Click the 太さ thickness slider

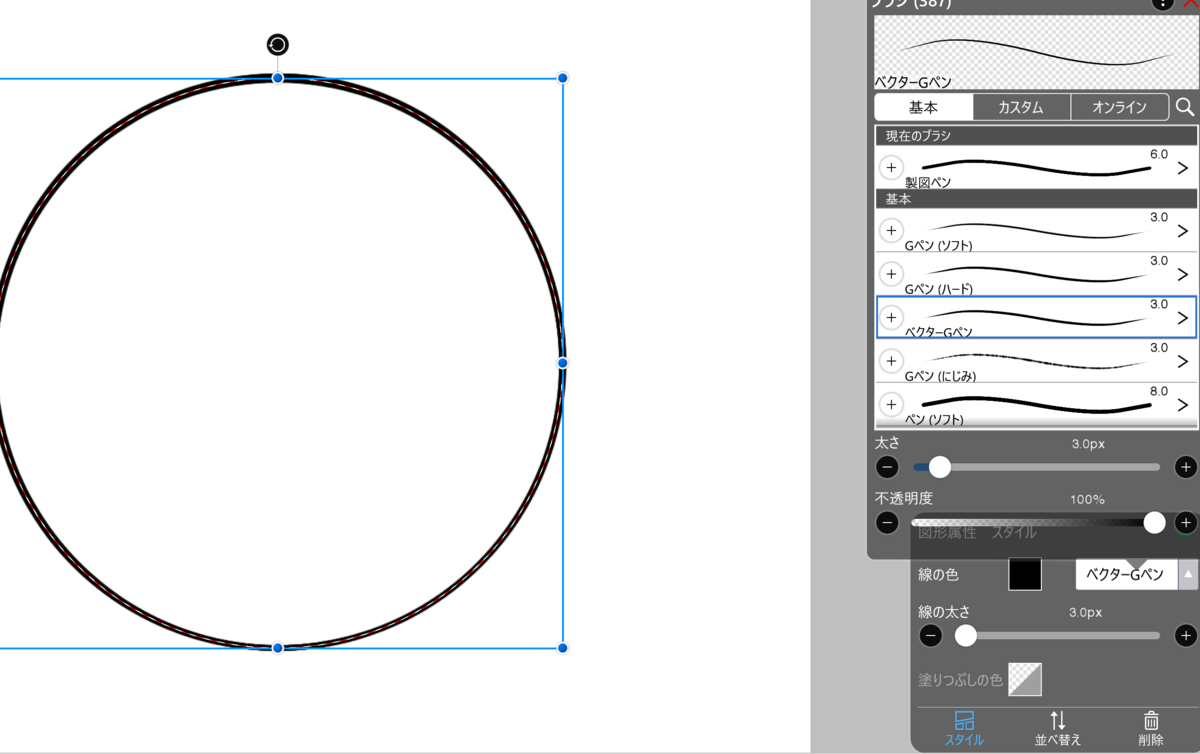[x=1036, y=467]
